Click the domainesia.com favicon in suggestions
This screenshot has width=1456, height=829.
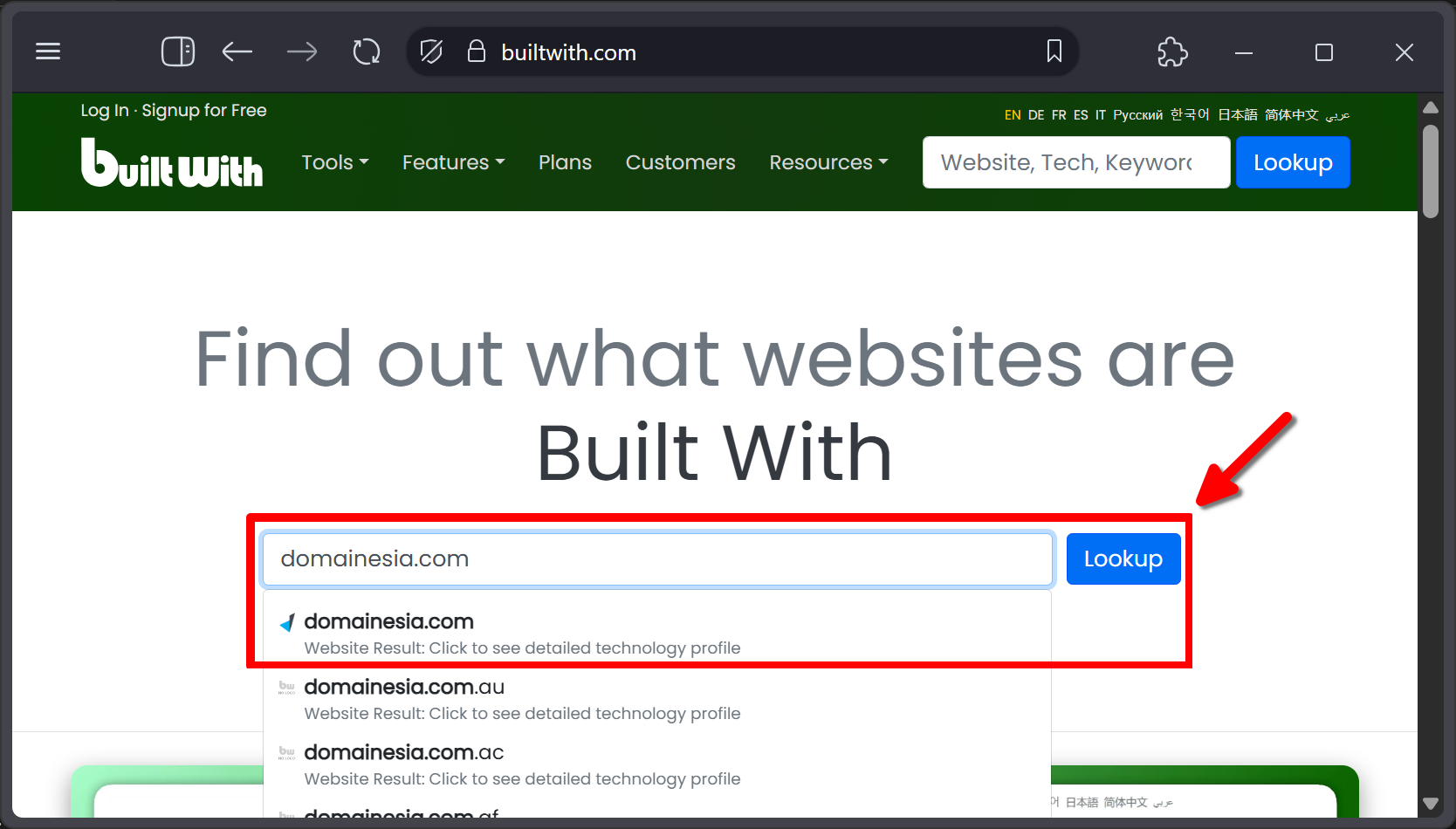[x=287, y=623]
